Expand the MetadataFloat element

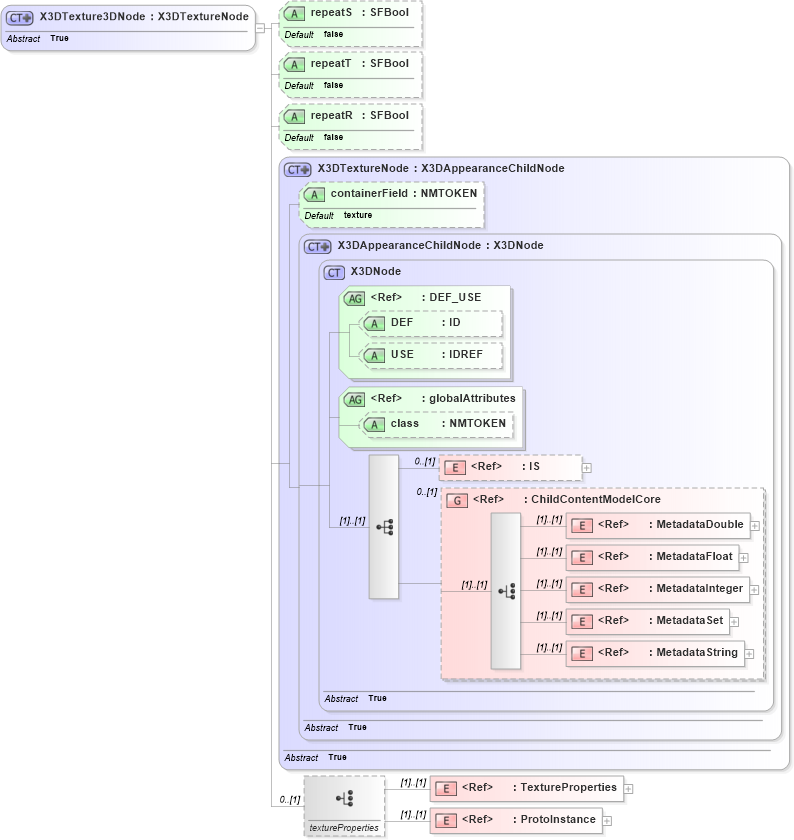(x=744, y=558)
